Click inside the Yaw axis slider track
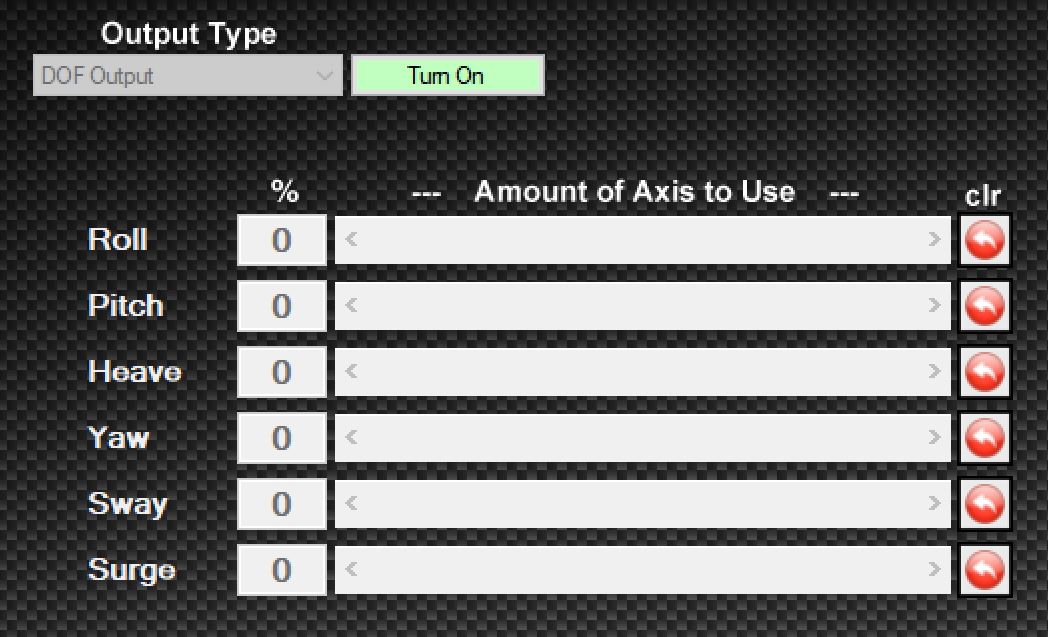Screen dimensions: 1048x637 (642, 438)
